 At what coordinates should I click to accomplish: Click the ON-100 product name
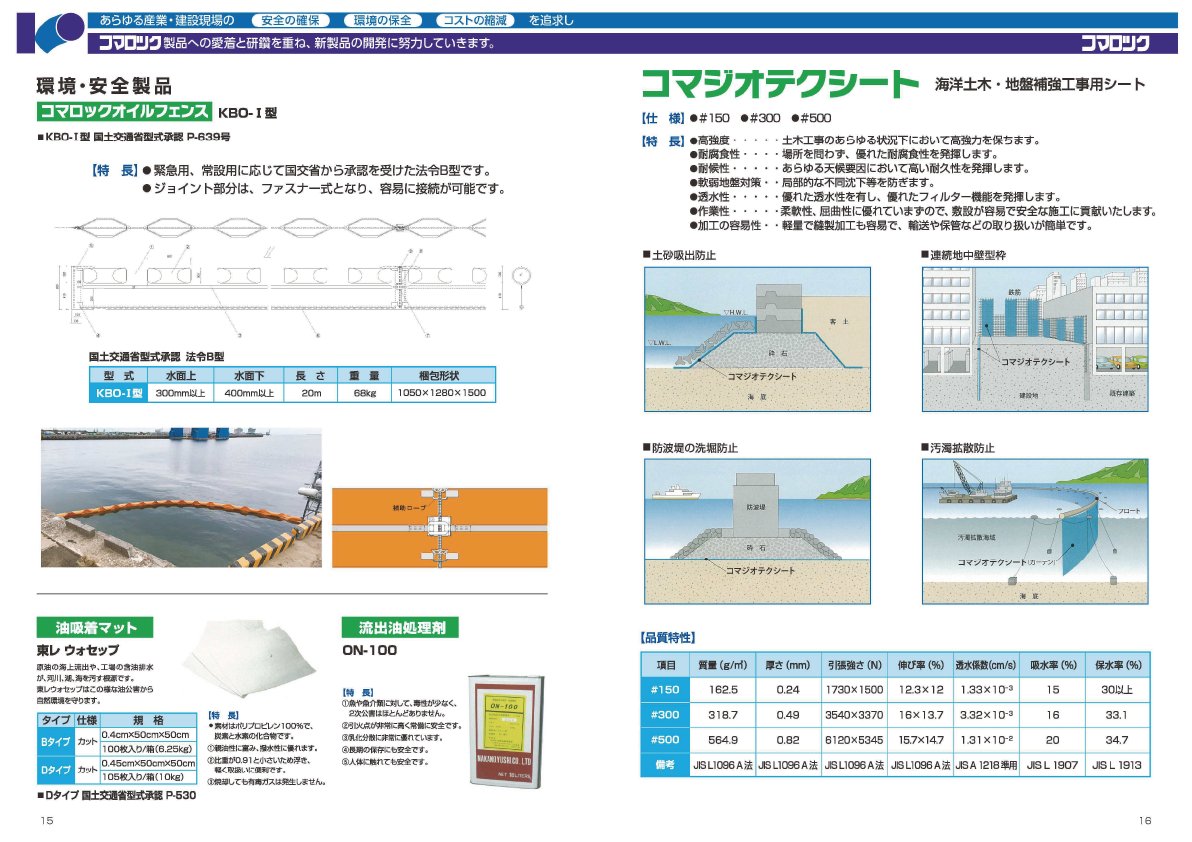click(369, 650)
